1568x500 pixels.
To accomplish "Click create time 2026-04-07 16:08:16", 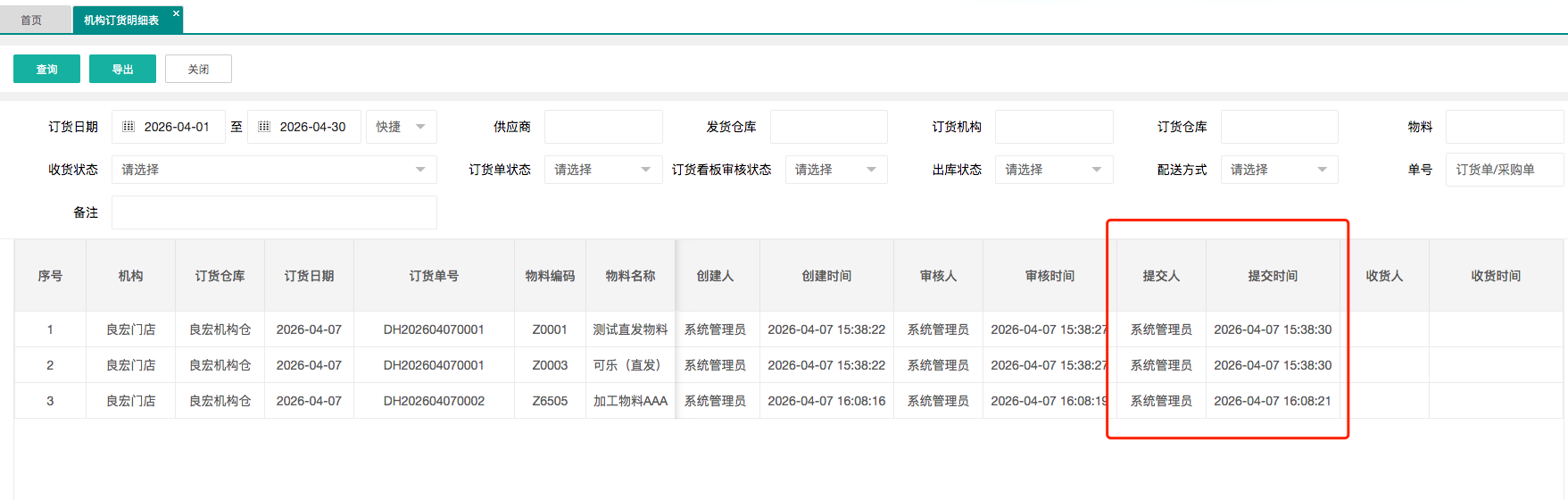I will point(827,401).
